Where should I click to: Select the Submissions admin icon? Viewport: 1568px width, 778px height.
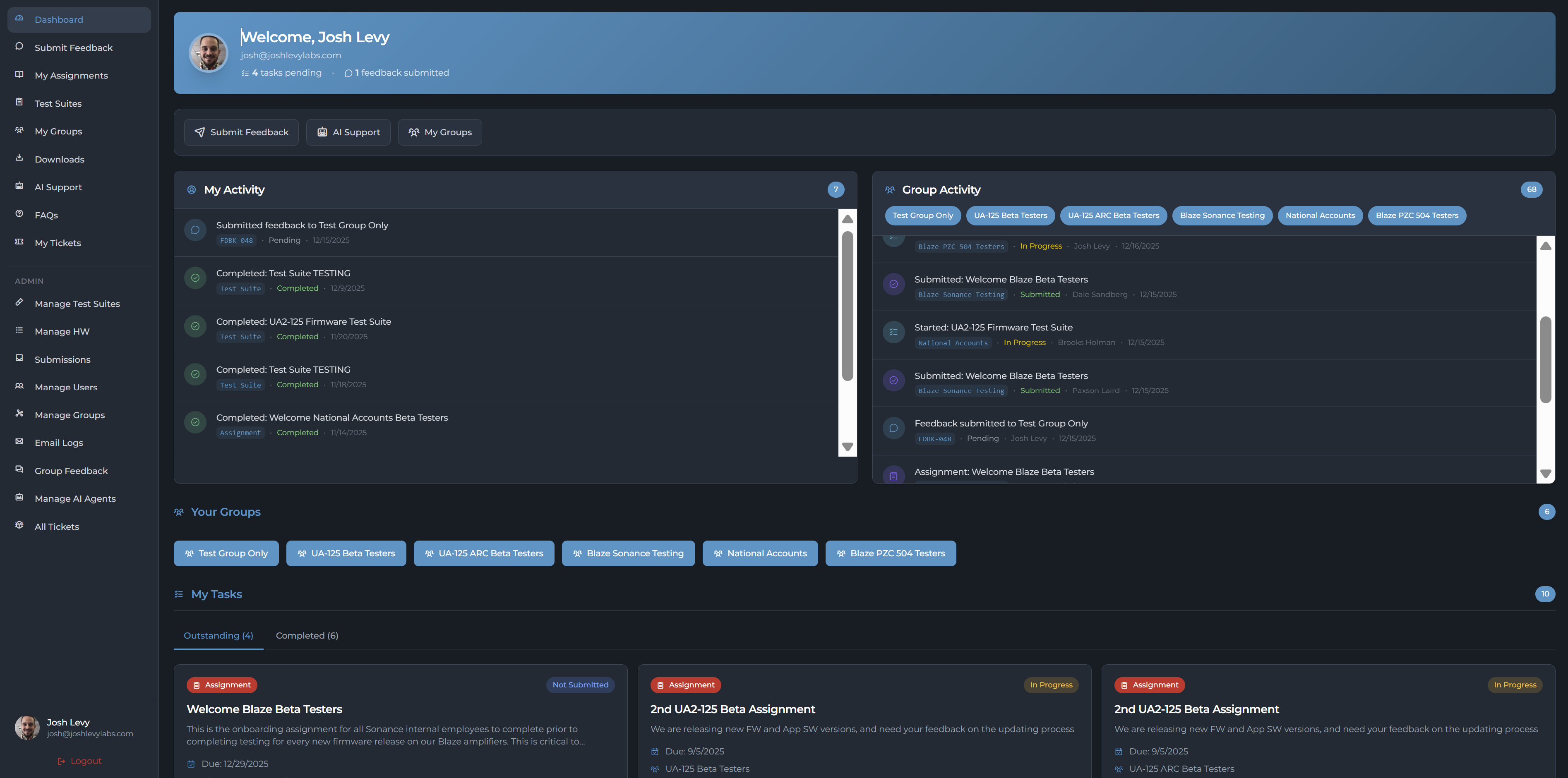pos(19,359)
